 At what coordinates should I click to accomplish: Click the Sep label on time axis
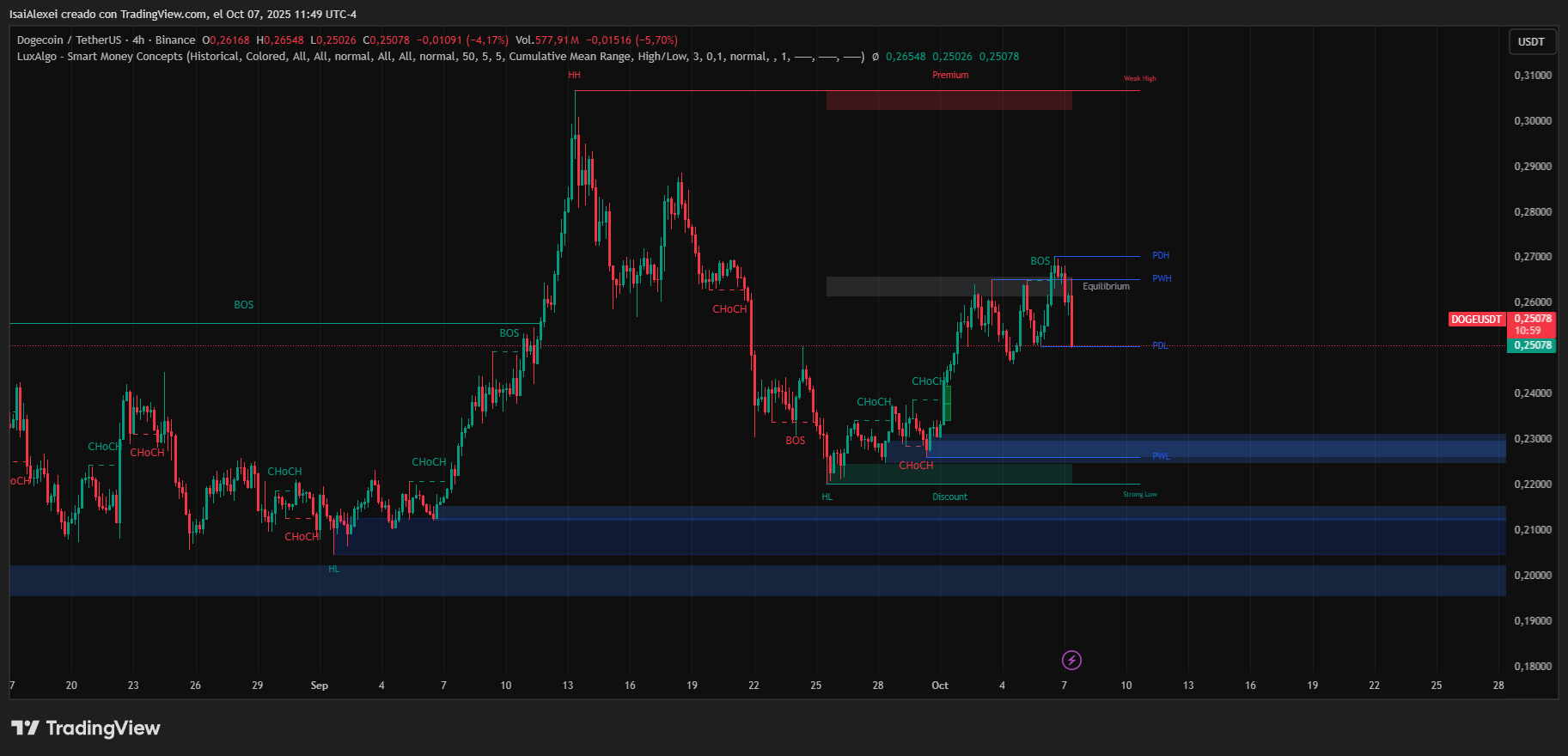click(x=320, y=686)
